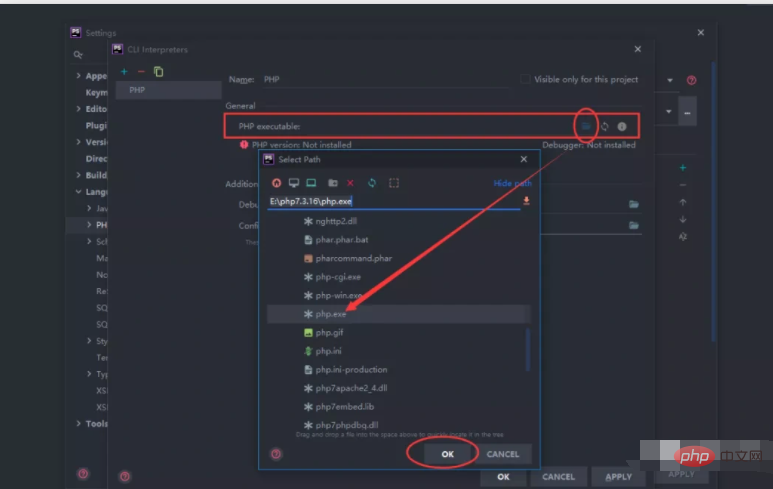Collapse the Languages settings tree node
The width and height of the screenshot is (773, 489).
click(x=78, y=191)
